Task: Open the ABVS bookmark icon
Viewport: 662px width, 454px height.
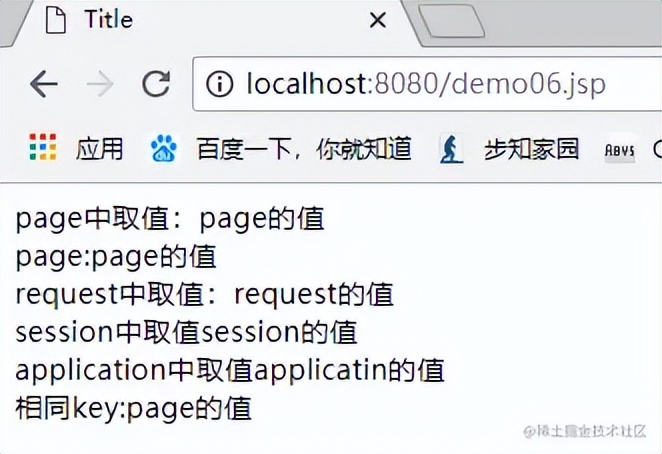Action: (x=619, y=150)
